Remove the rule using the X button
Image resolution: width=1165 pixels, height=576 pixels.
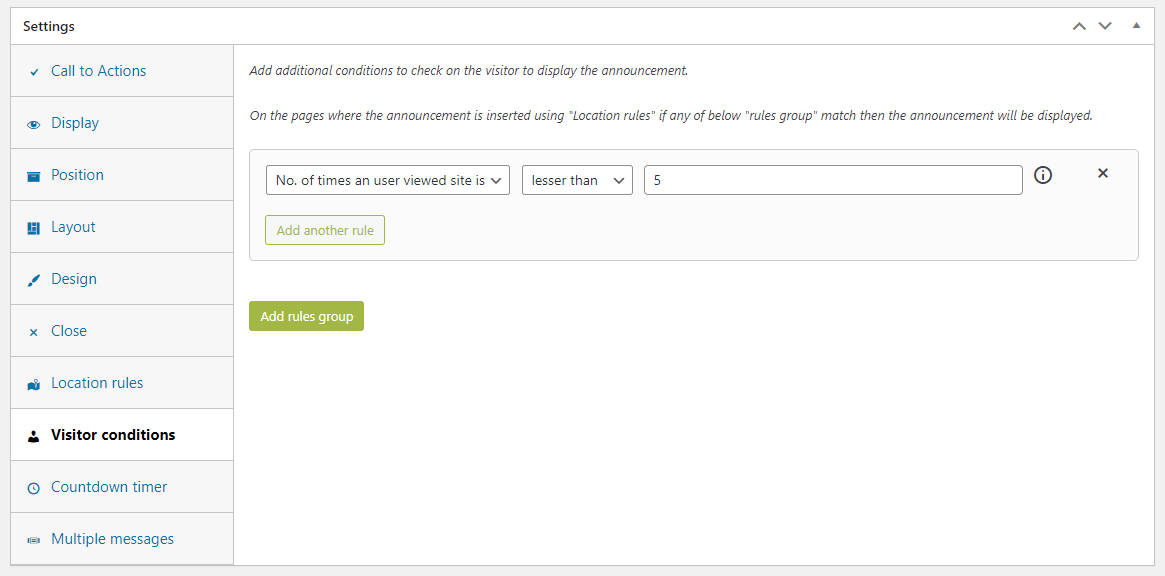(x=1102, y=172)
